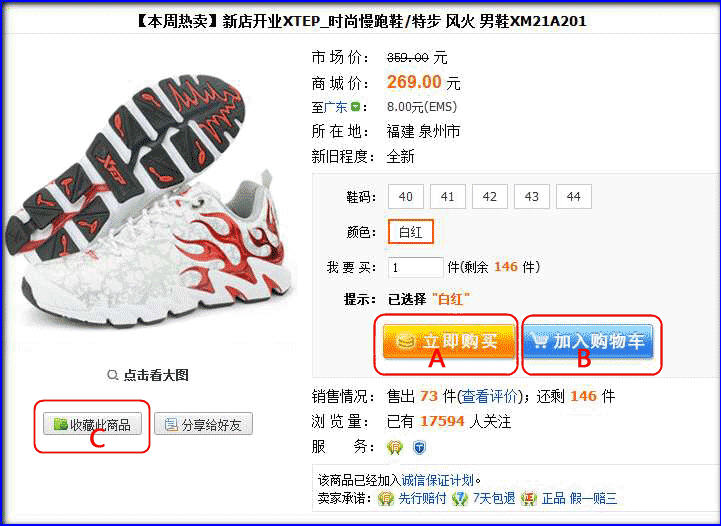Click the shoe product image to enlarge
The width and height of the screenshot is (721, 526).
click(x=148, y=201)
